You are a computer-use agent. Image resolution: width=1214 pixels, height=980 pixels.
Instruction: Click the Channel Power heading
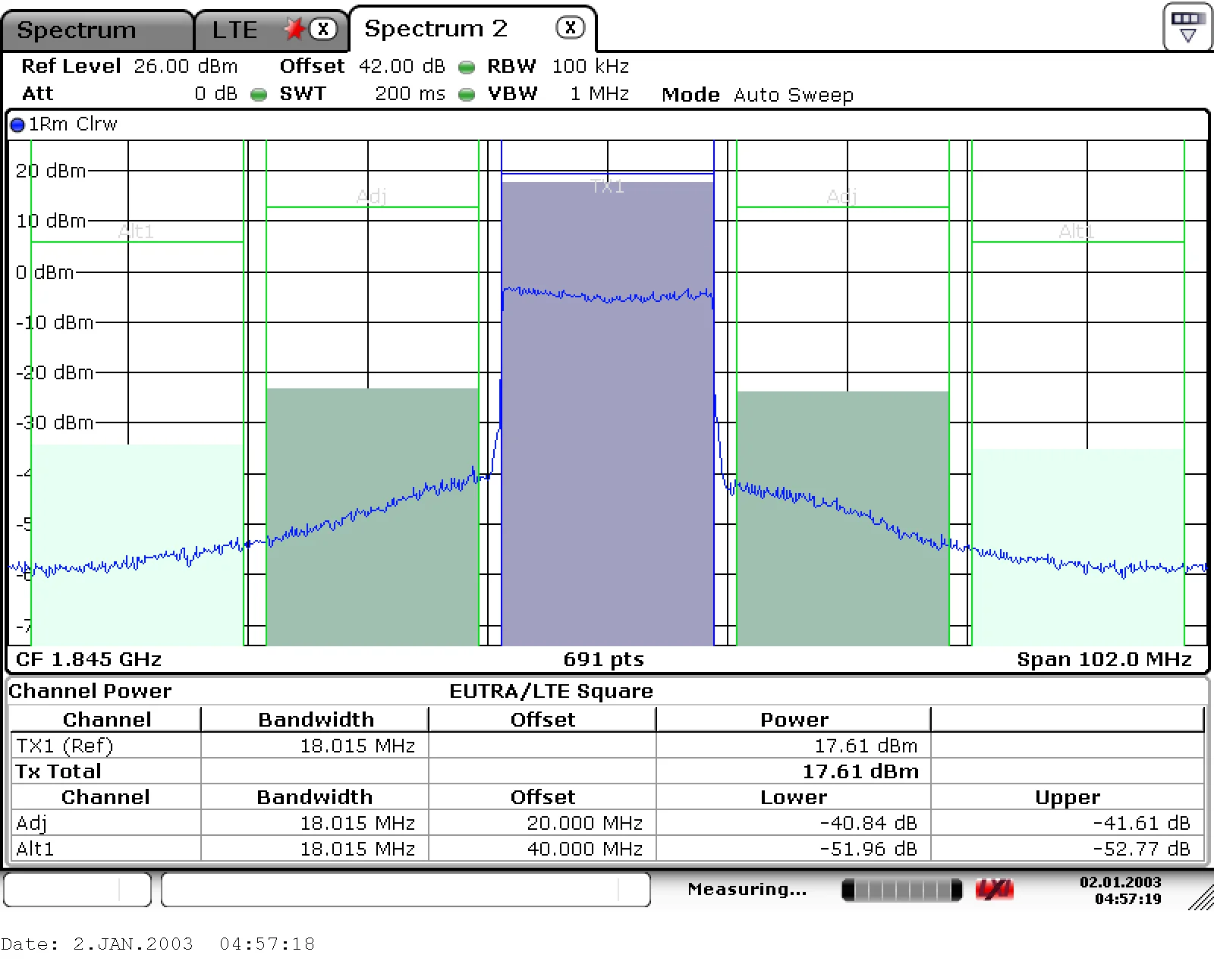(x=90, y=691)
